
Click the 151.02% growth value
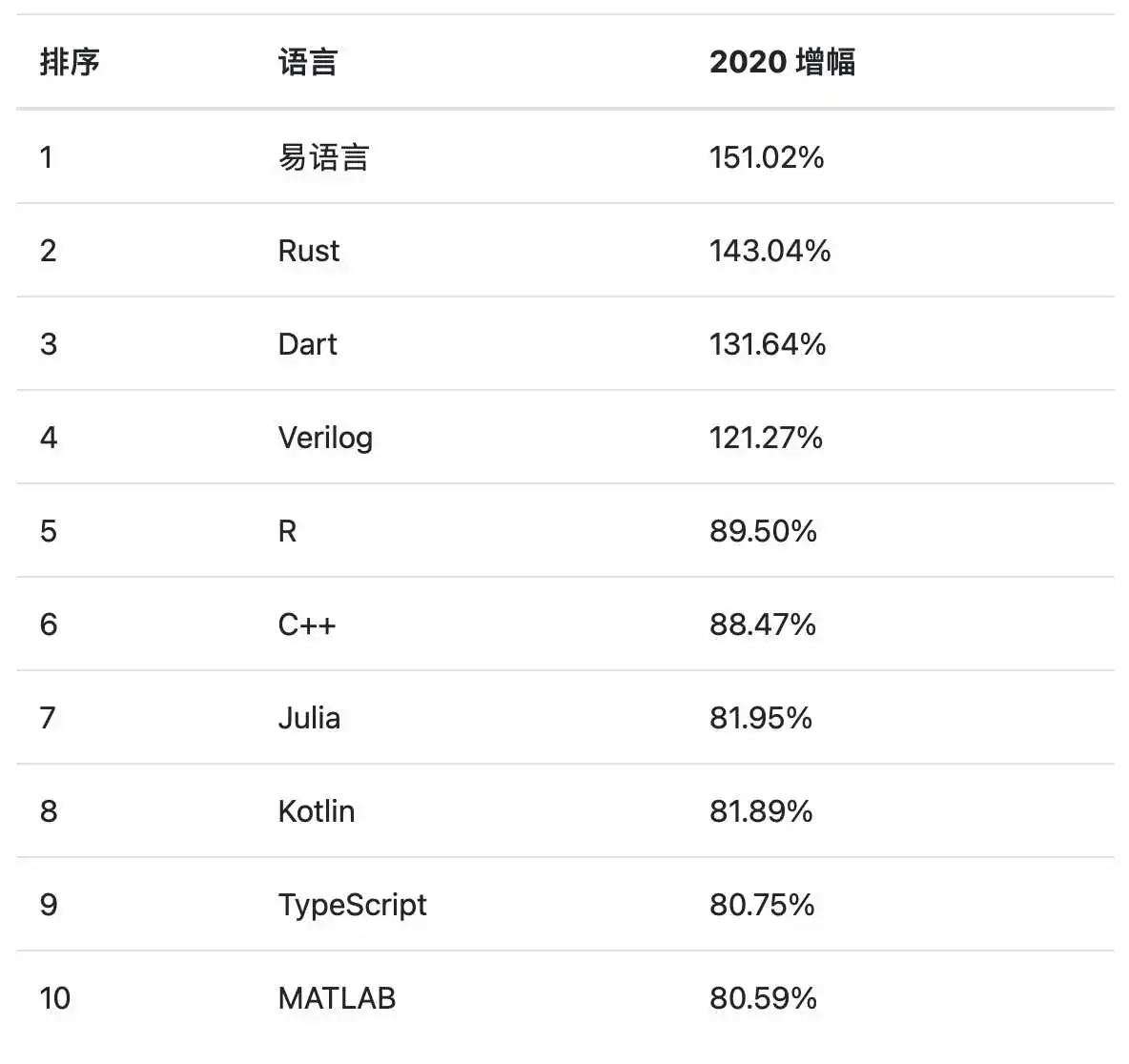767,157
